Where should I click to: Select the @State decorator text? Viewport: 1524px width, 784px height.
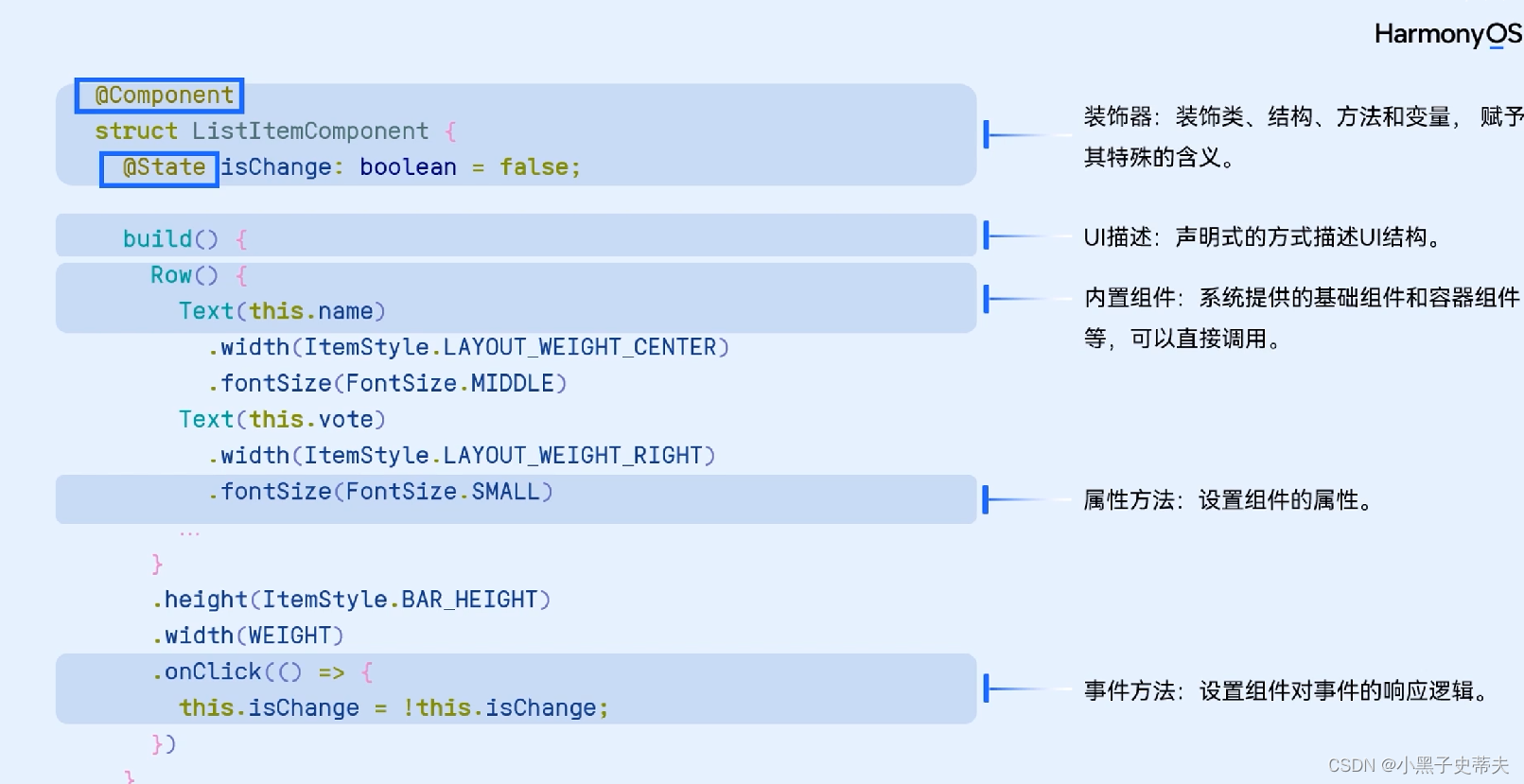(164, 167)
